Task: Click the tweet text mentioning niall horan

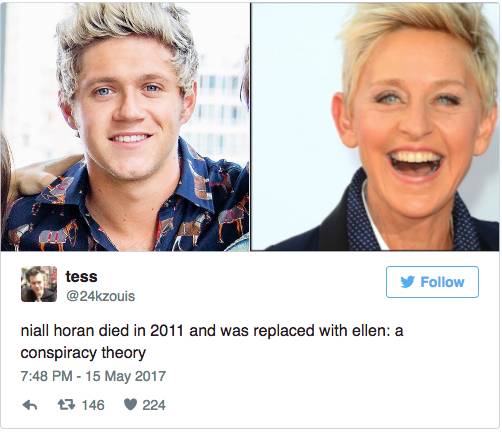Action: click(212, 342)
